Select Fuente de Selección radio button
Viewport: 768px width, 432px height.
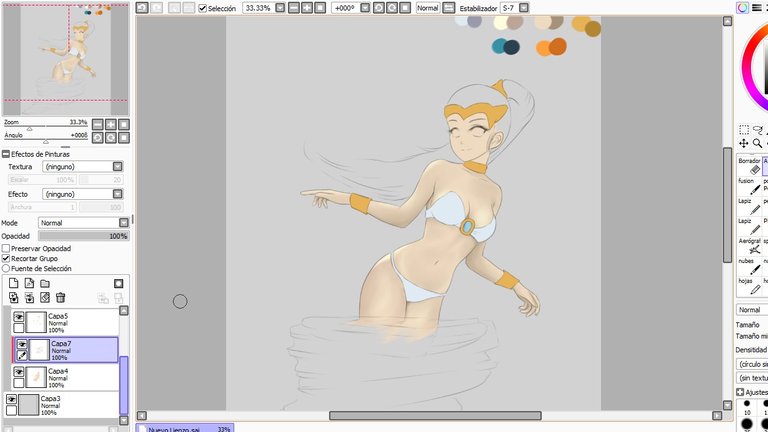tap(6, 268)
